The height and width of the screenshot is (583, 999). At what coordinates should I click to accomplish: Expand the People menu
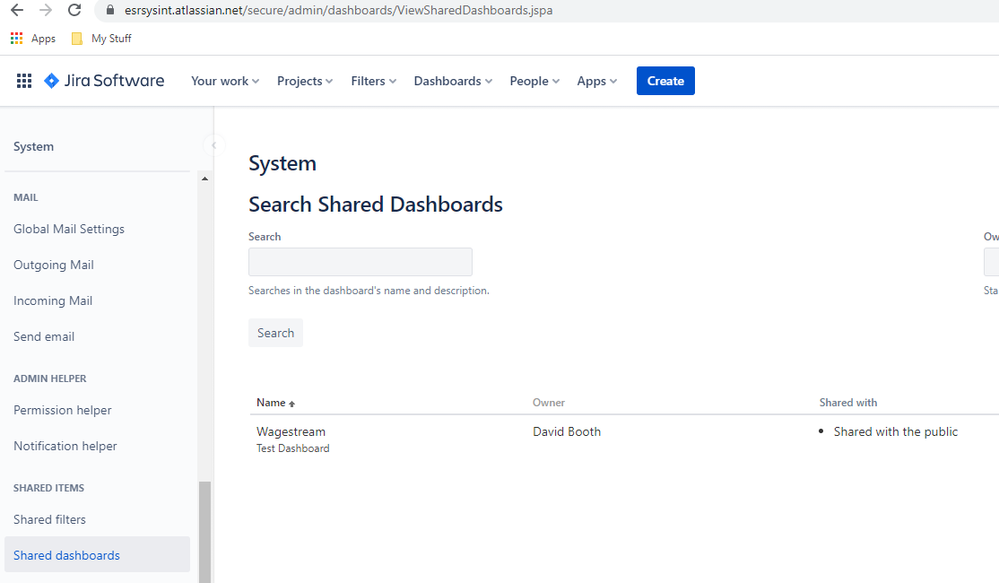tap(535, 81)
